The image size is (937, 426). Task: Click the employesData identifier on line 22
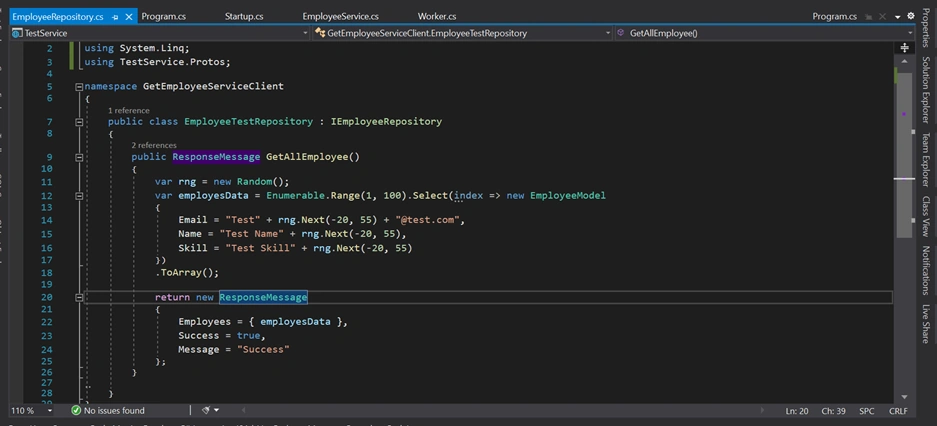[295, 321]
